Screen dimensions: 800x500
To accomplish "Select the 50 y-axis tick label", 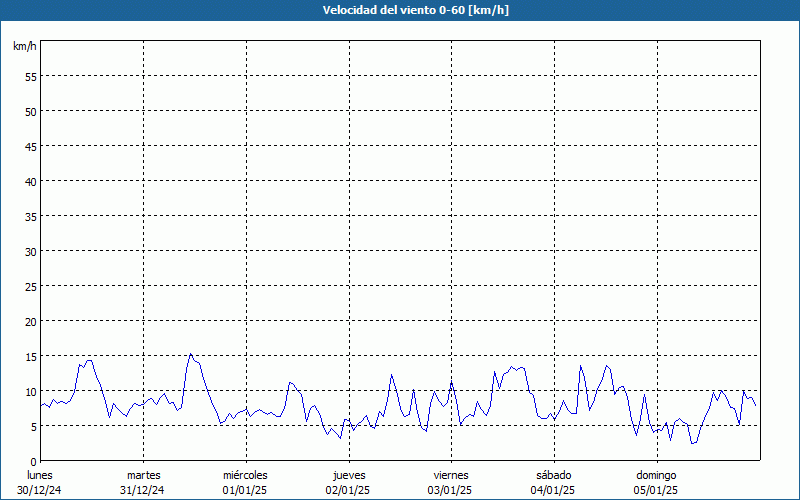I will click(30, 111).
